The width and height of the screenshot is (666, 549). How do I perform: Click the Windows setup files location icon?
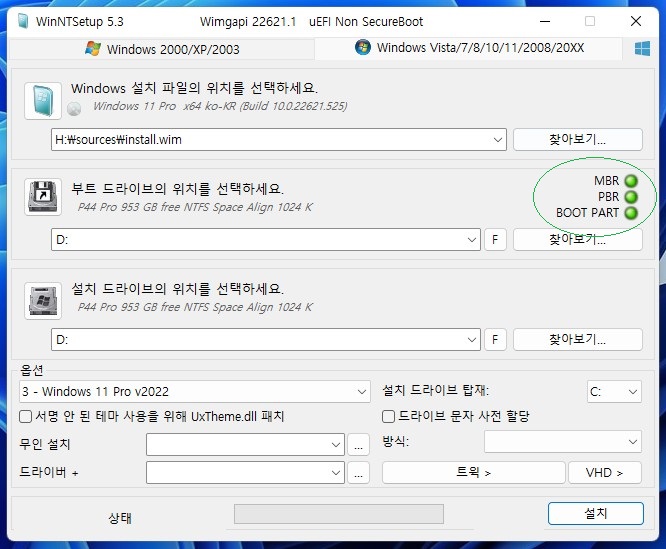point(43,101)
